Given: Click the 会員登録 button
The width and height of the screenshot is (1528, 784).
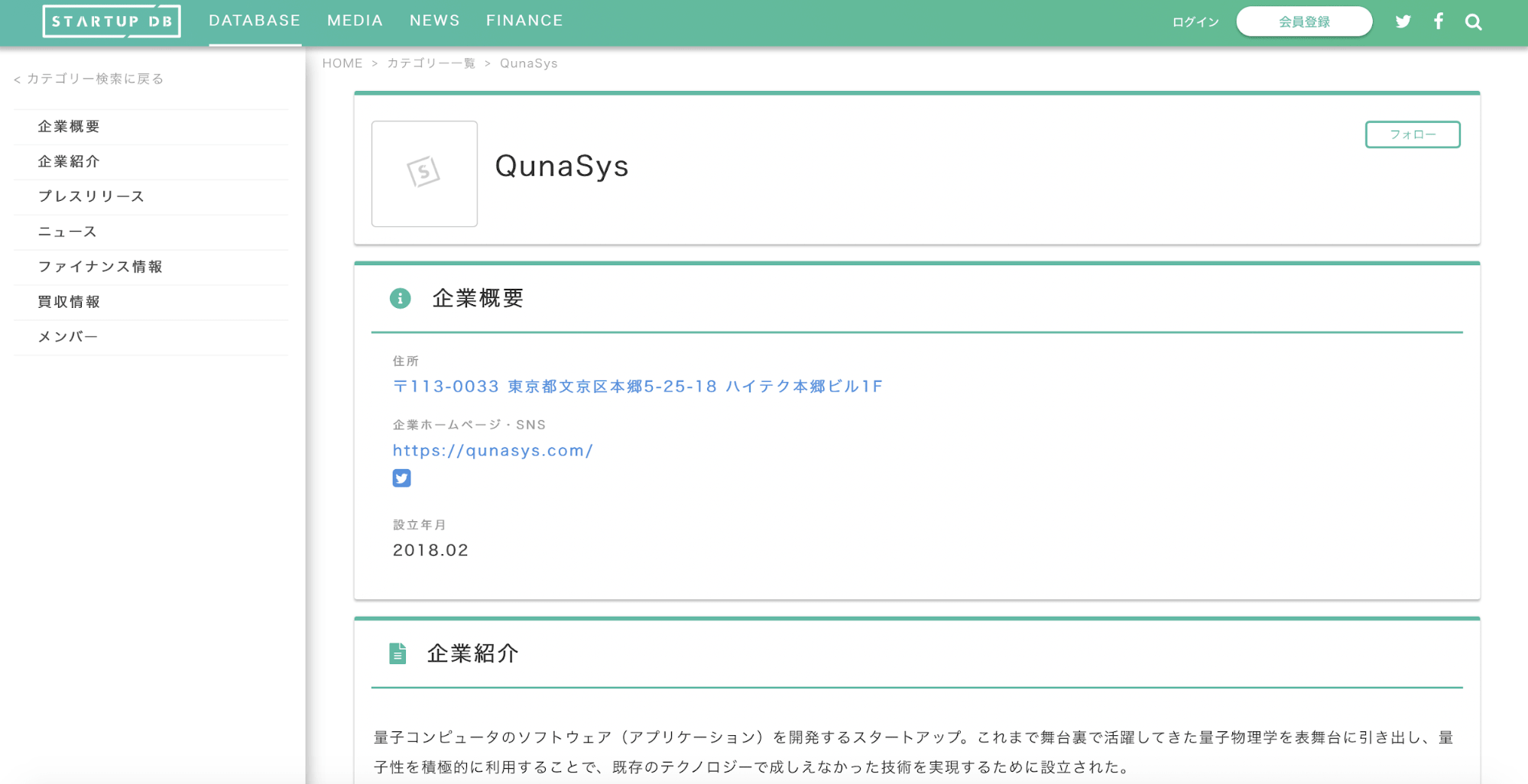Looking at the screenshot, I should [x=1304, y=21].
